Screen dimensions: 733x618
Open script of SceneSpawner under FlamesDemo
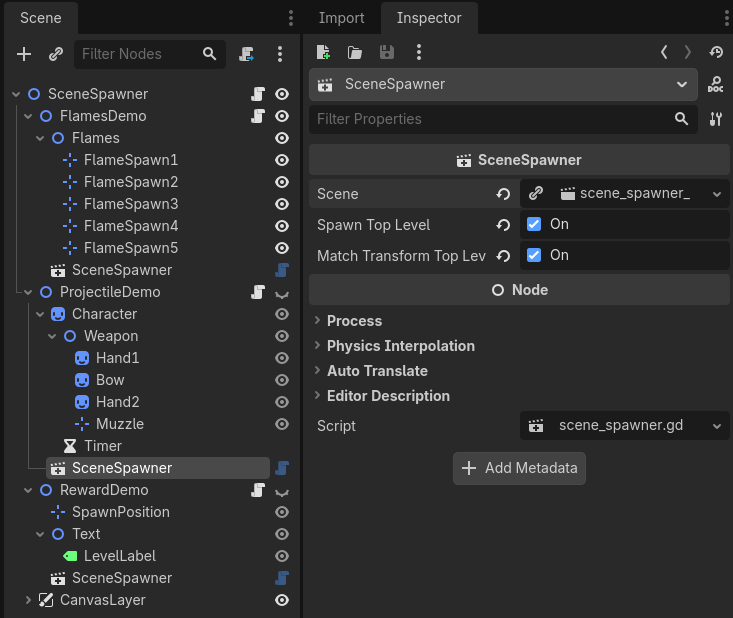(x=282, y=270)
